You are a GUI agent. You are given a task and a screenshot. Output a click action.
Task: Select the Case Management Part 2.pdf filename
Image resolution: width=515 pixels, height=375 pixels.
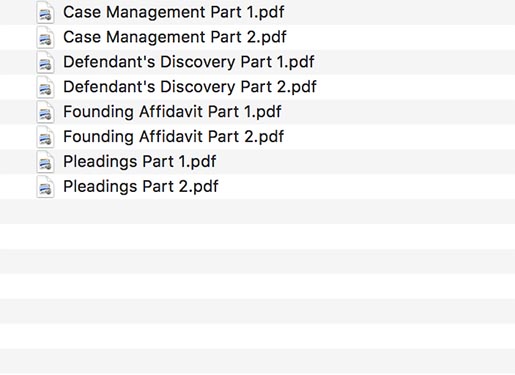(175, 37)
